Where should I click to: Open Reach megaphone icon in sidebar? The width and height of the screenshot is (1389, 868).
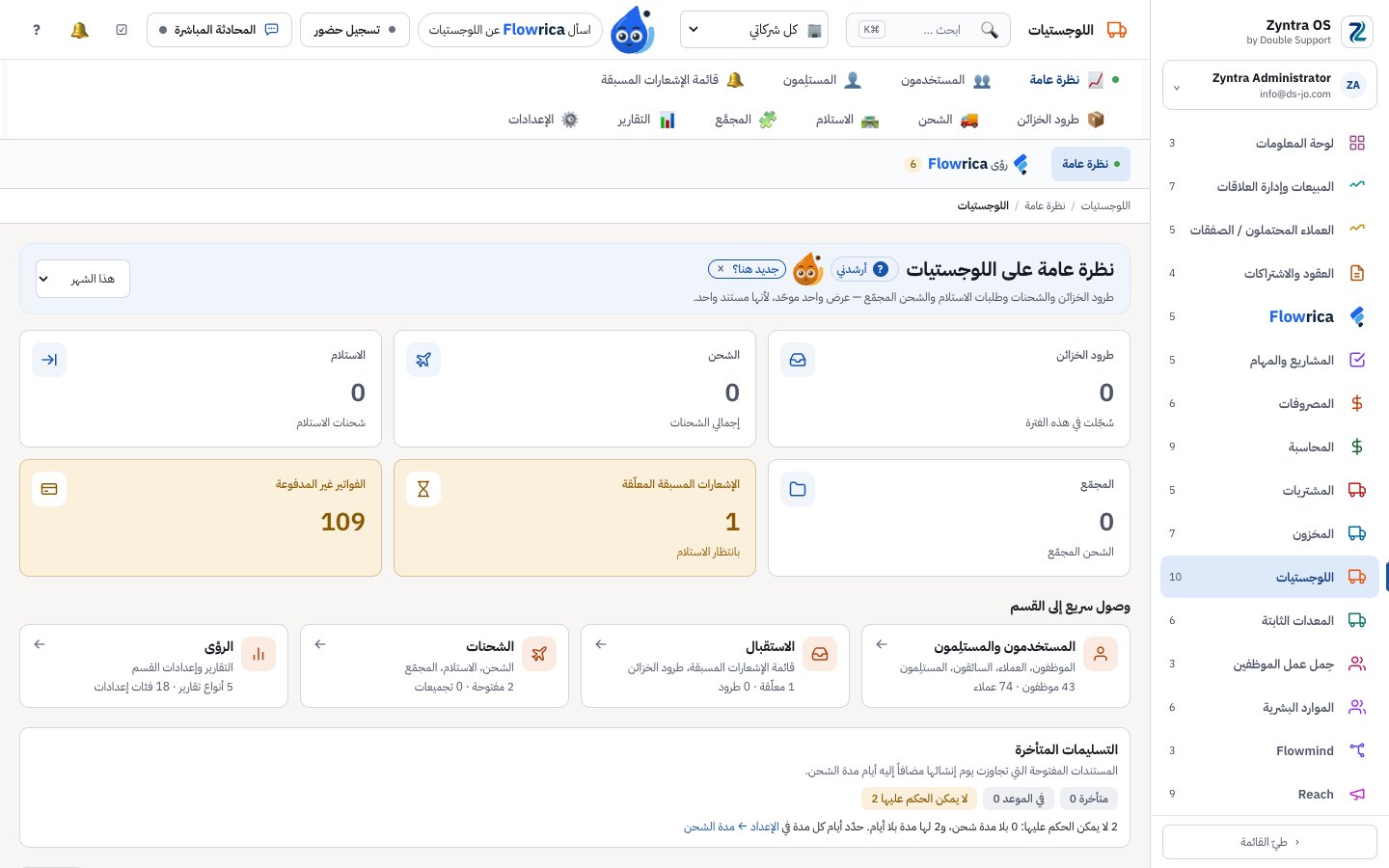(1357, 794)
